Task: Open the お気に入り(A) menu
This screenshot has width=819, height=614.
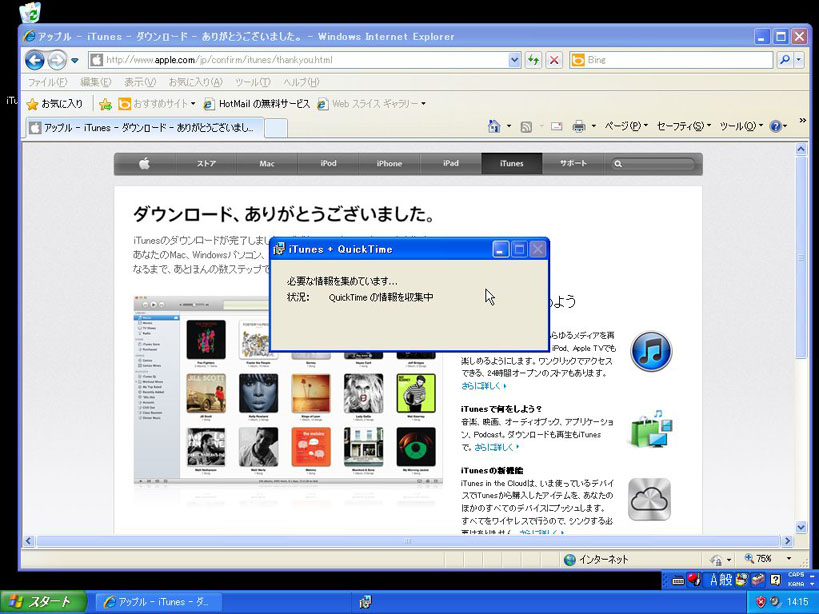Action: click(195, 82)
